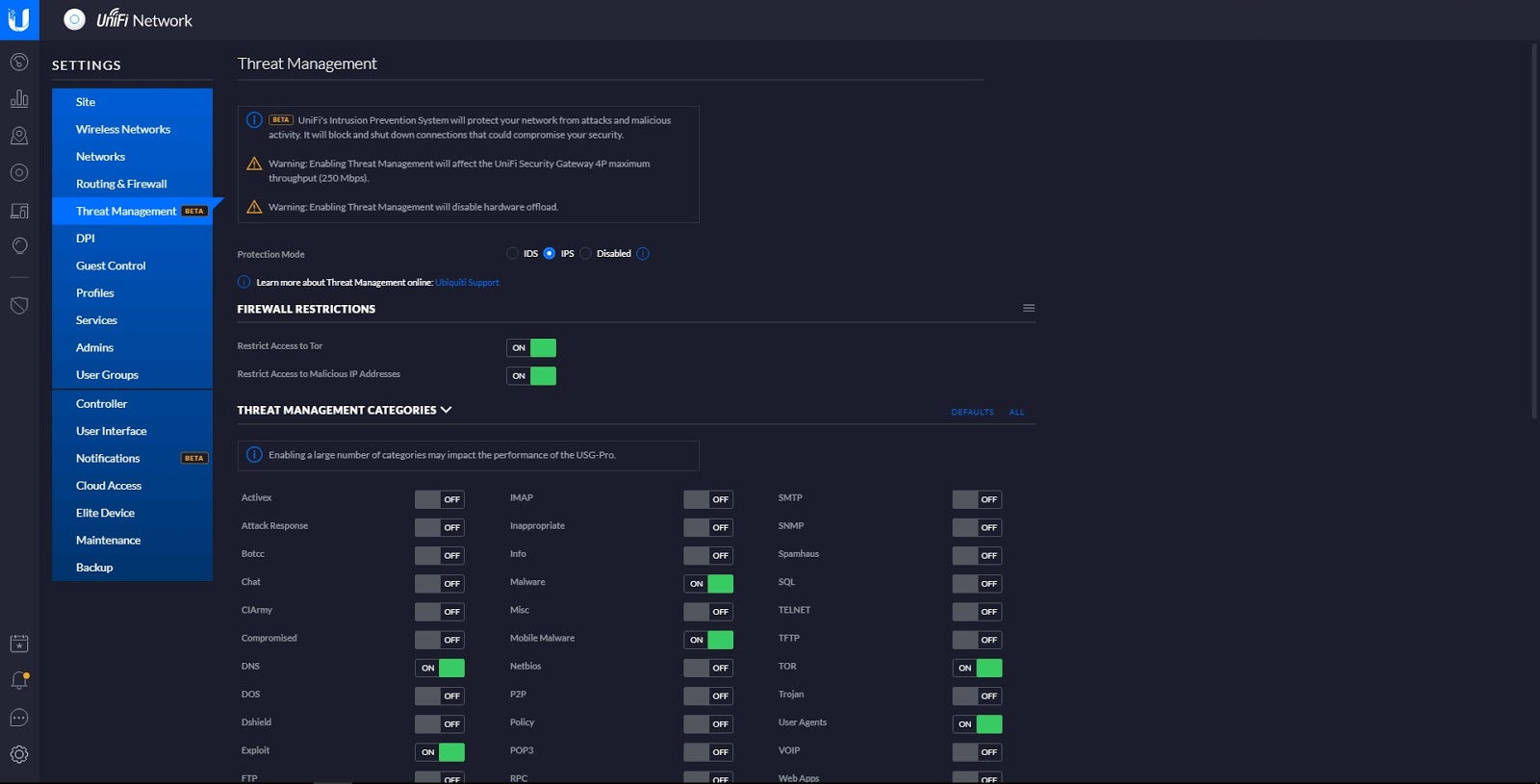Open the Devices target icon
Image resolution: width=1540 pixels, height=784 pixels.
(19, 173)
